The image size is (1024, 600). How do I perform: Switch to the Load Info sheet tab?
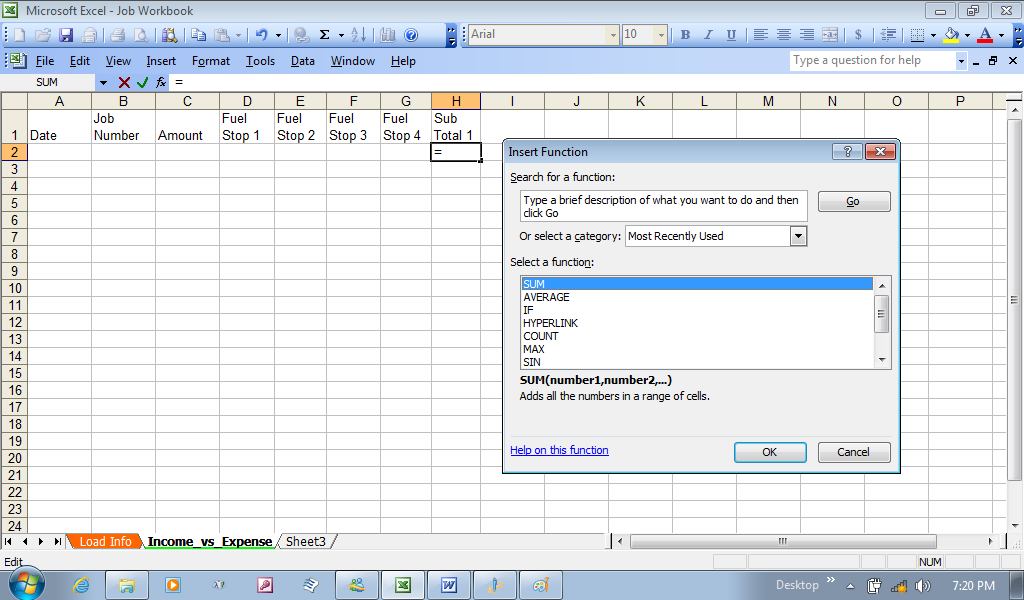105,542
